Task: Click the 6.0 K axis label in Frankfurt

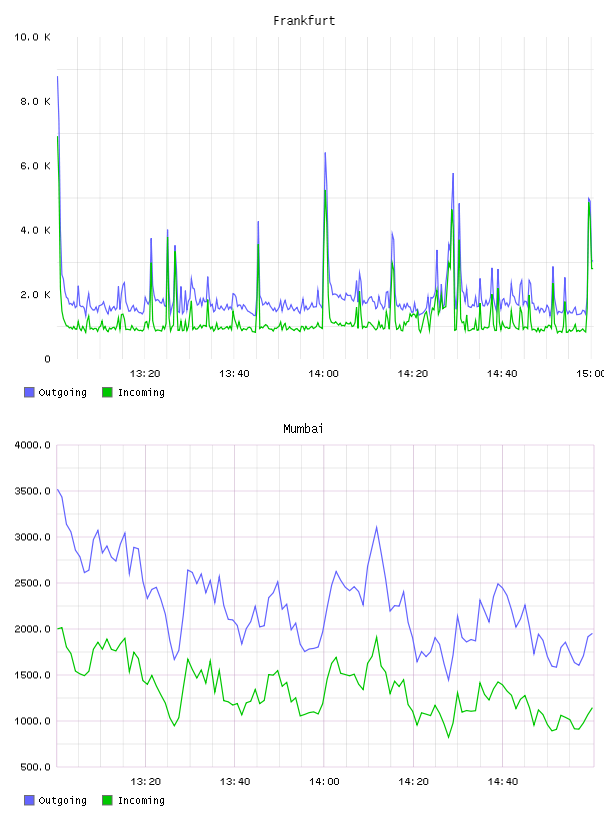Action: click(35, 166)
